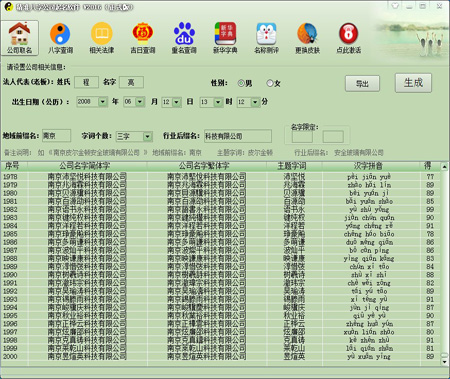Select 男 gender radio button
Screen dimensions: 450x379
coord(241,83)
